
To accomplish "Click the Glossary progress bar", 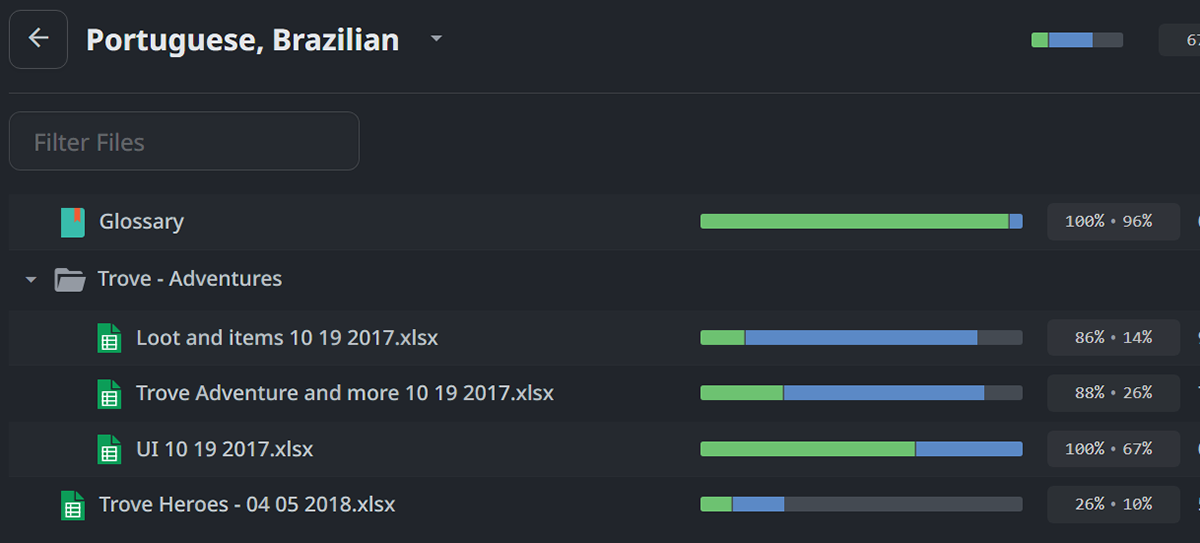I will click(x=861, y=222).
